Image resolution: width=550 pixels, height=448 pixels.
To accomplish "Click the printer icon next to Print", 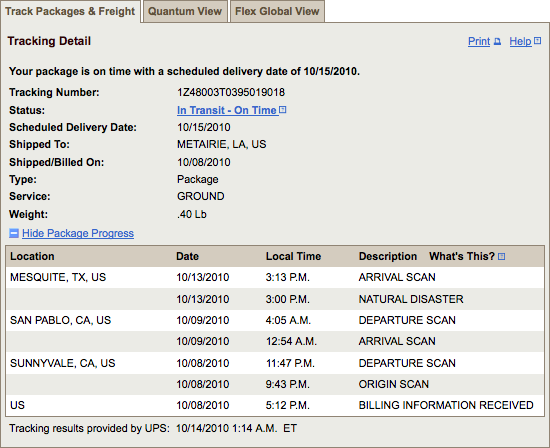I will click(497, 42).
